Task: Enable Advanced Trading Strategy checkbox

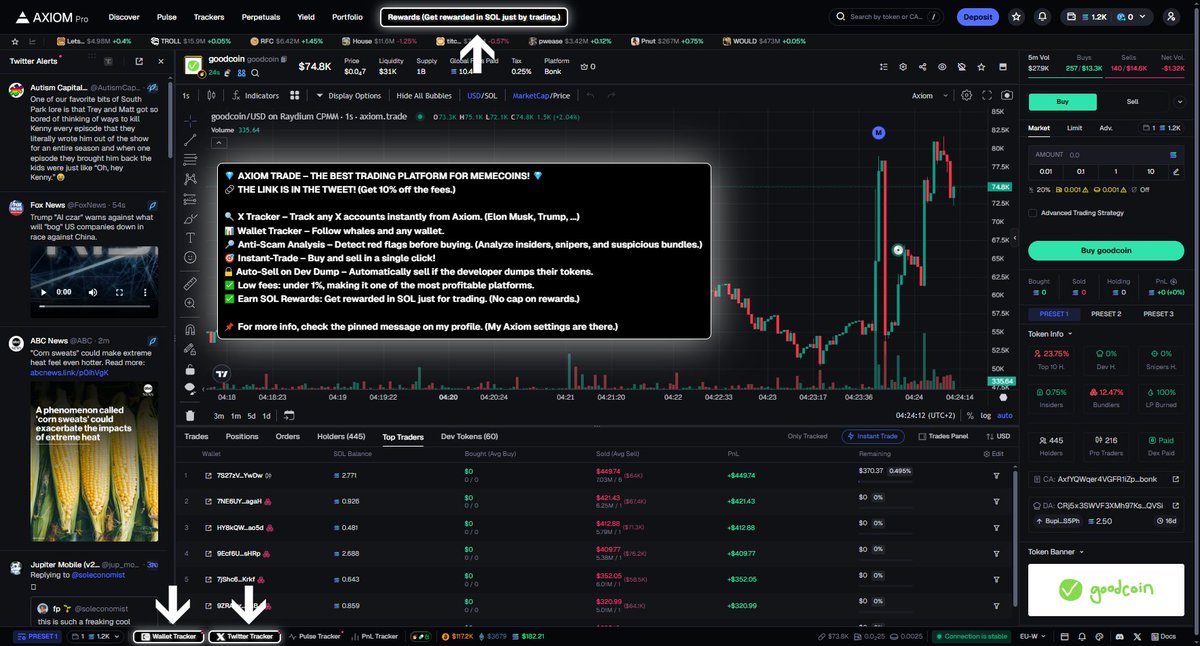Action: click(1033, 212)
